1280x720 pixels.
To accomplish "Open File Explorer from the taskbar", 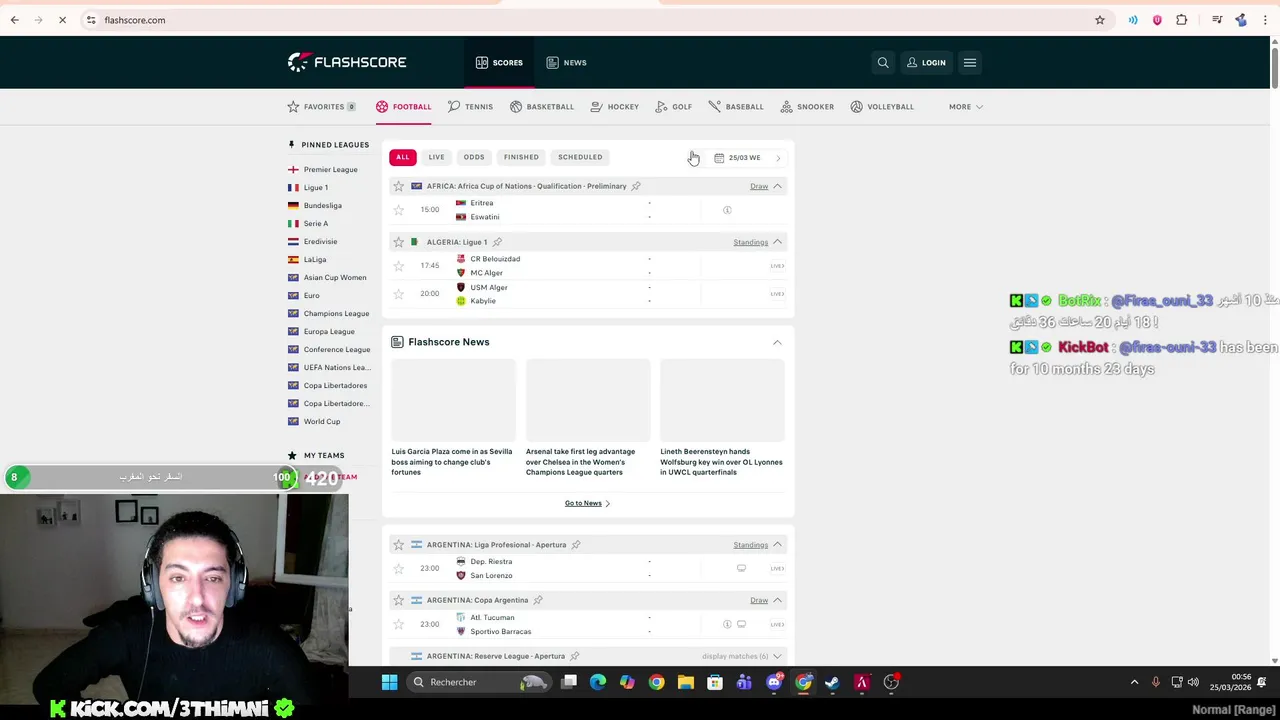I will pos(686,682).
